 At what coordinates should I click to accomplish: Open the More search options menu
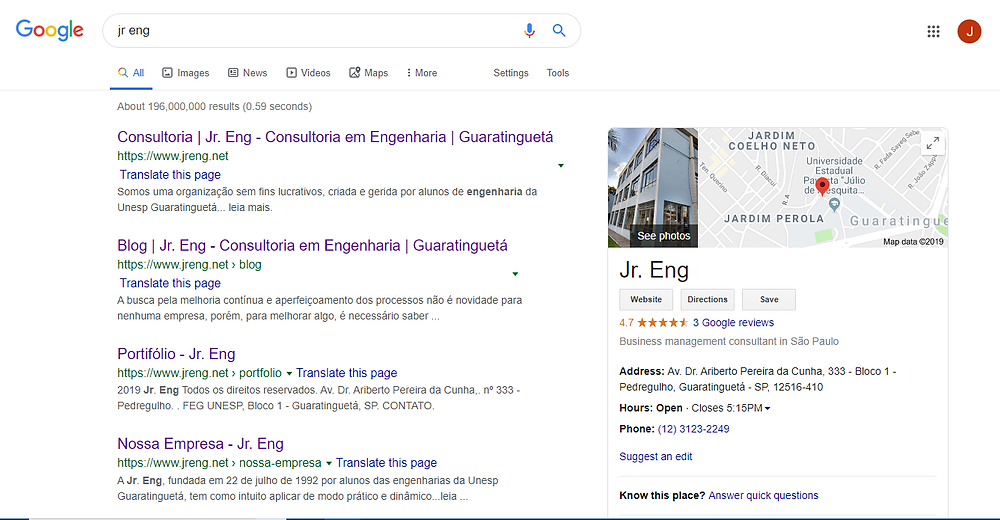coord(422,73)
